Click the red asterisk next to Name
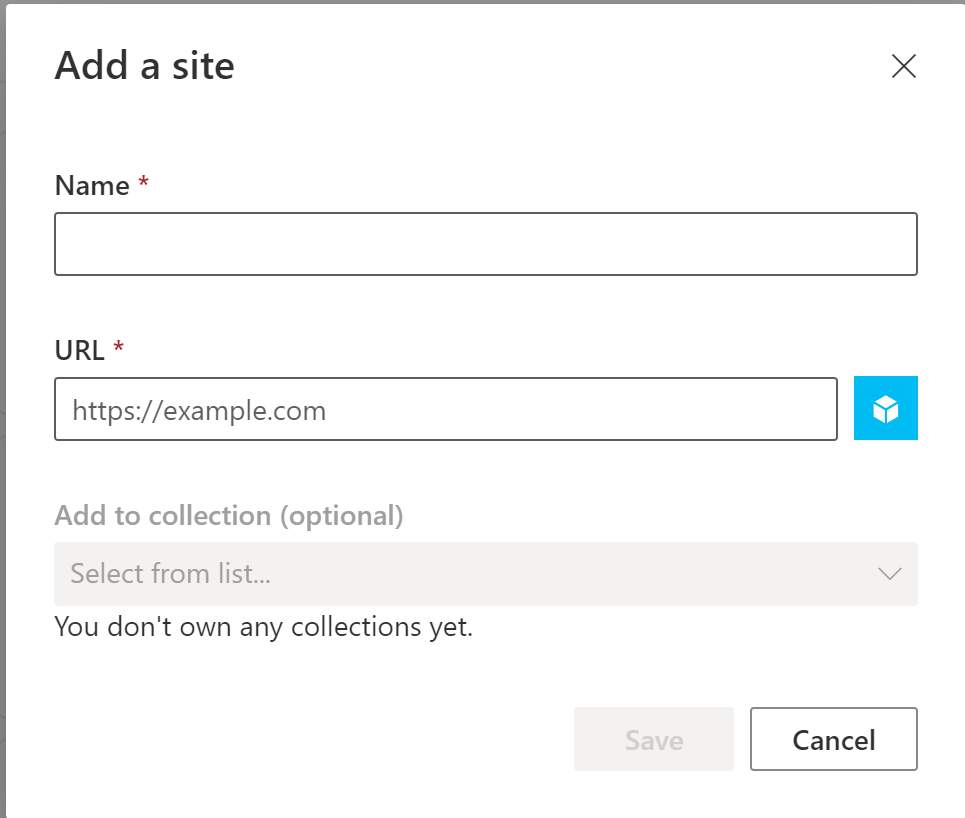The width and height of the screenshot is (965, 818). click(x=144, y=184)
